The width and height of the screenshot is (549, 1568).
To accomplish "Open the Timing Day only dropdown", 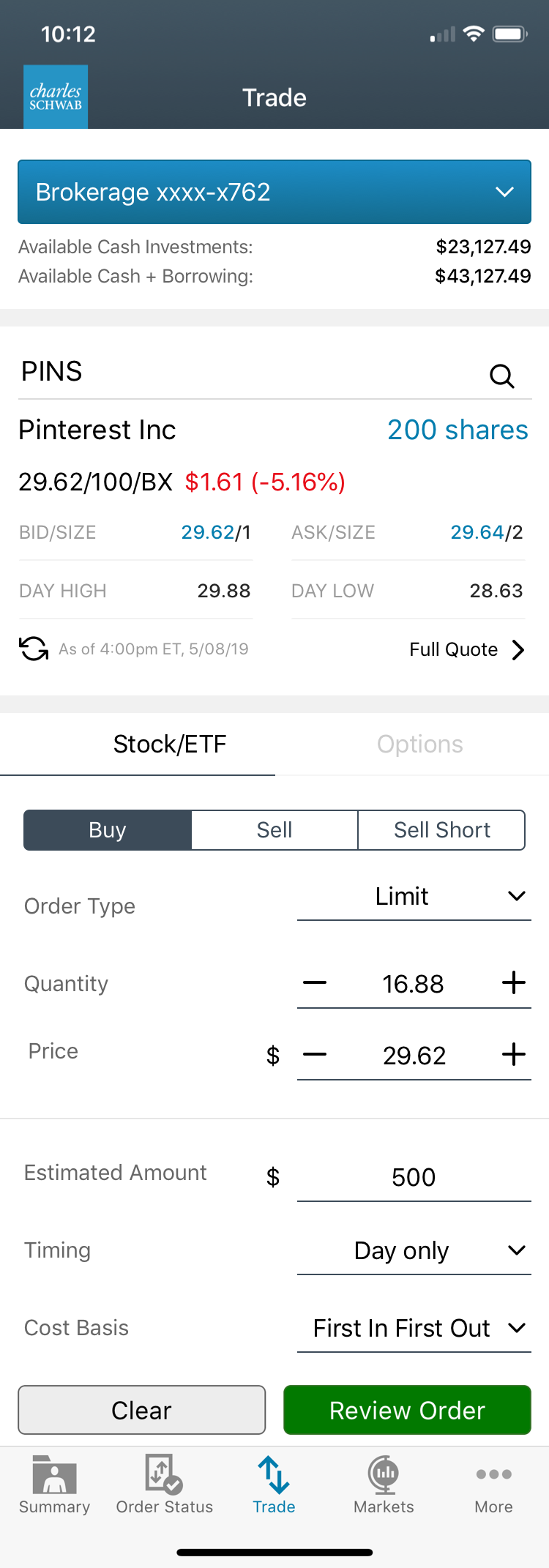I will (414, 1251).
